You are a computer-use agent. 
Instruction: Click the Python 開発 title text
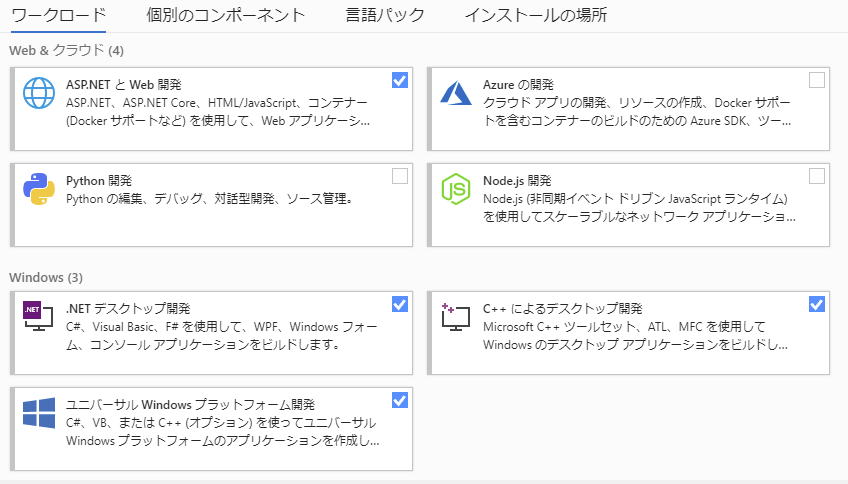click(x=99, y=181)
